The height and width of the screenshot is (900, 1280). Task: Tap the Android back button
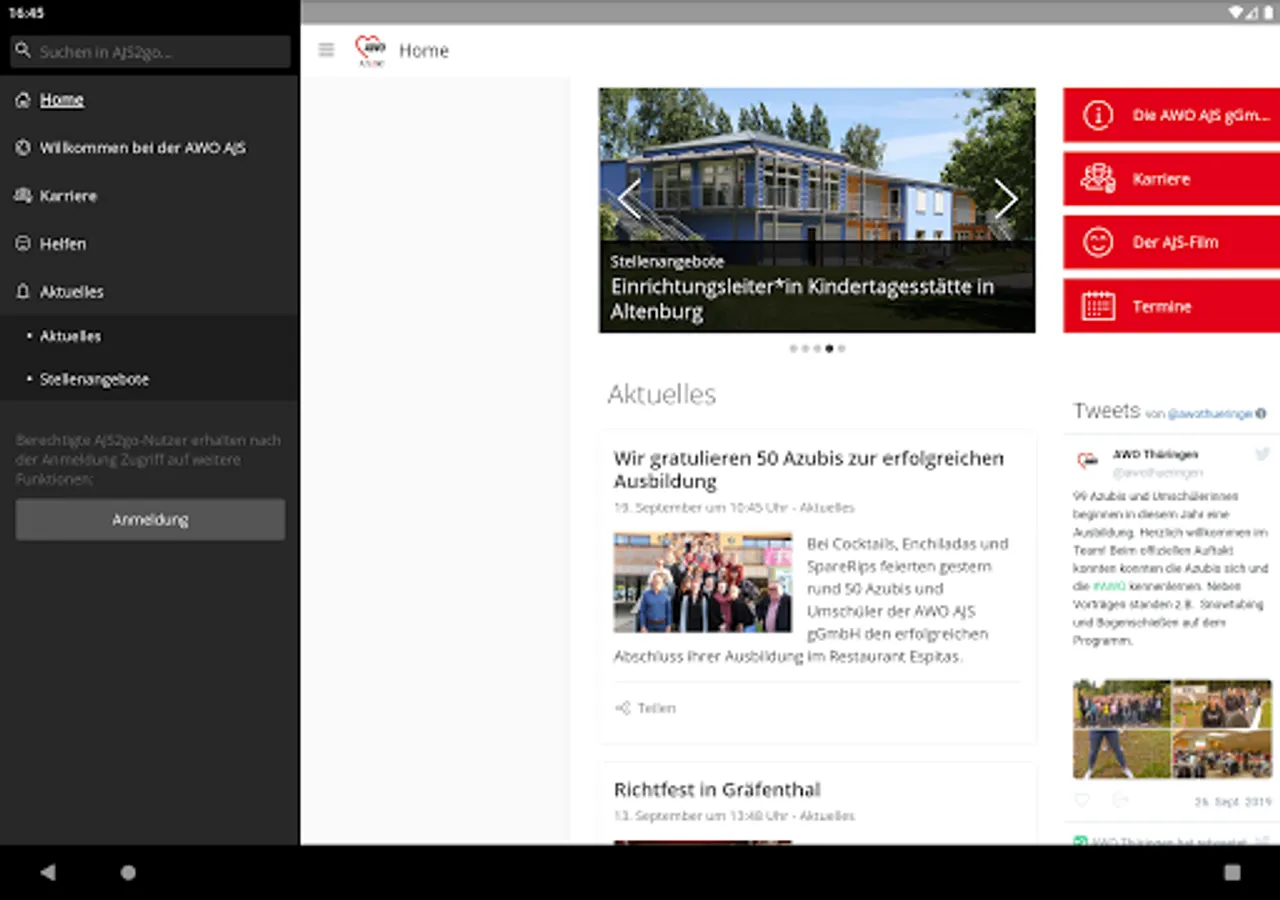(x=47, y=872)
